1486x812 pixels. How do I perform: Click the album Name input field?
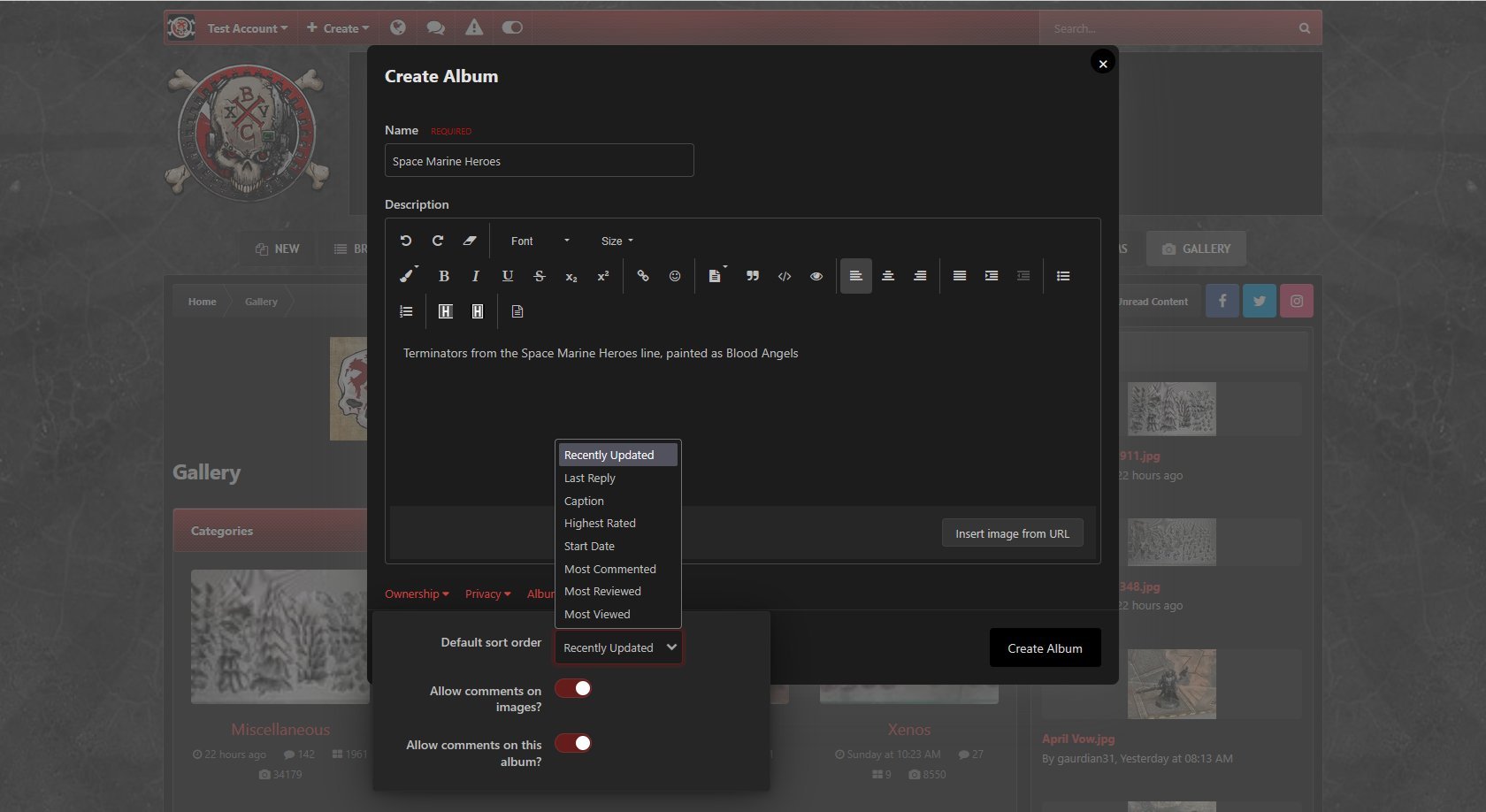coord(539,161)
